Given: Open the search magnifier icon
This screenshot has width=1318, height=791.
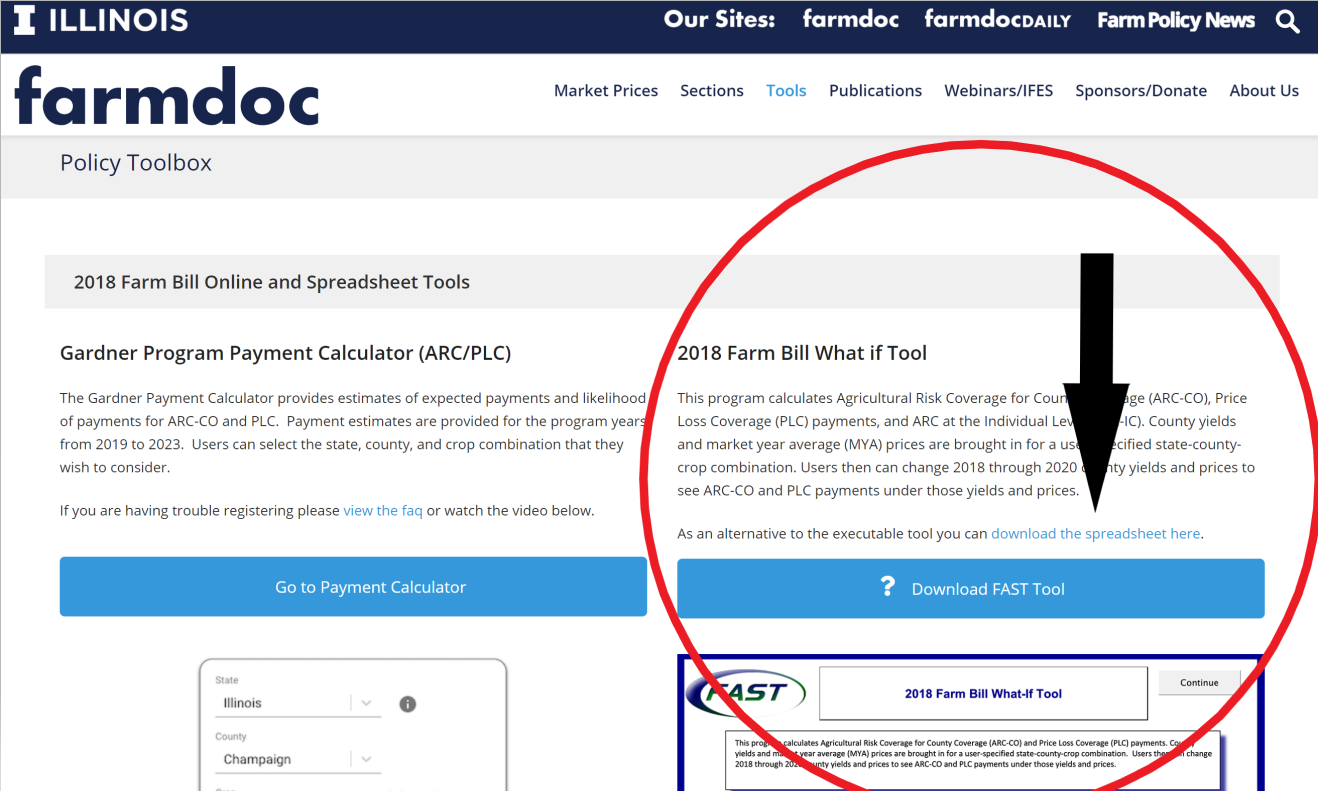Looking at the screenshot, I should point(1287,21).
